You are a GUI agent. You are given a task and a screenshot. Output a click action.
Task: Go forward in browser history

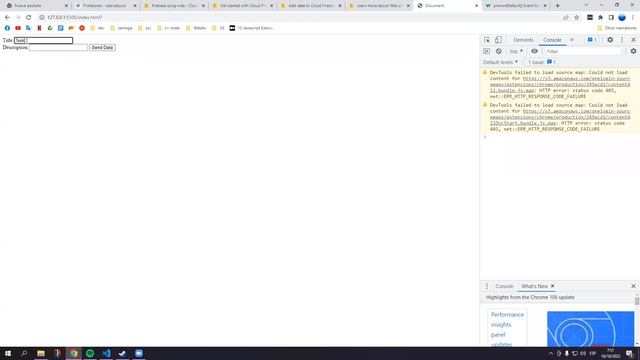click(18, 18)
